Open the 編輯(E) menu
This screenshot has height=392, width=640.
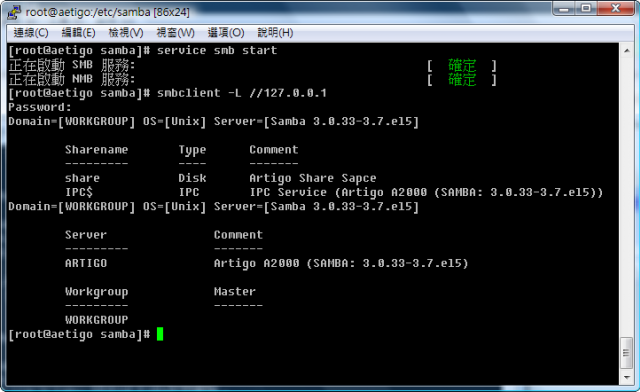(x=78, y=33)
